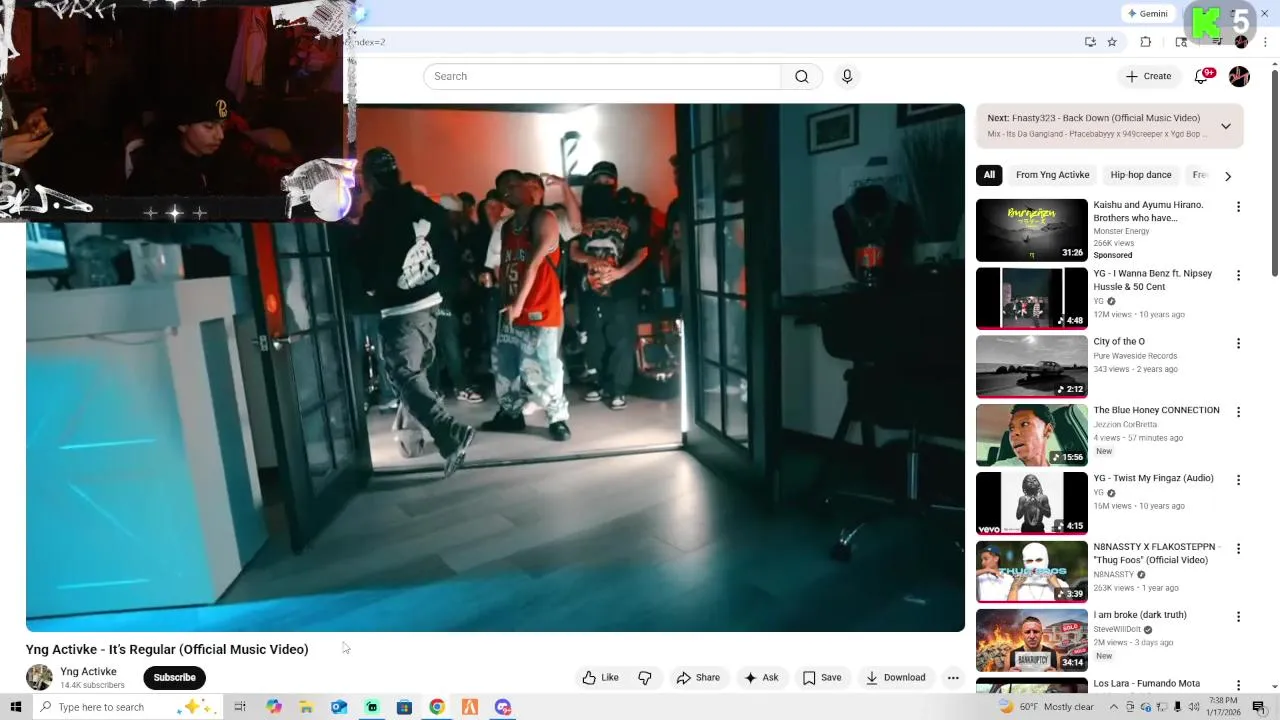Open options for YG - I Wanna Benz video
Image resolution: width=1280 pixels, height=720 pixels.
click(x=1238, y=275)
